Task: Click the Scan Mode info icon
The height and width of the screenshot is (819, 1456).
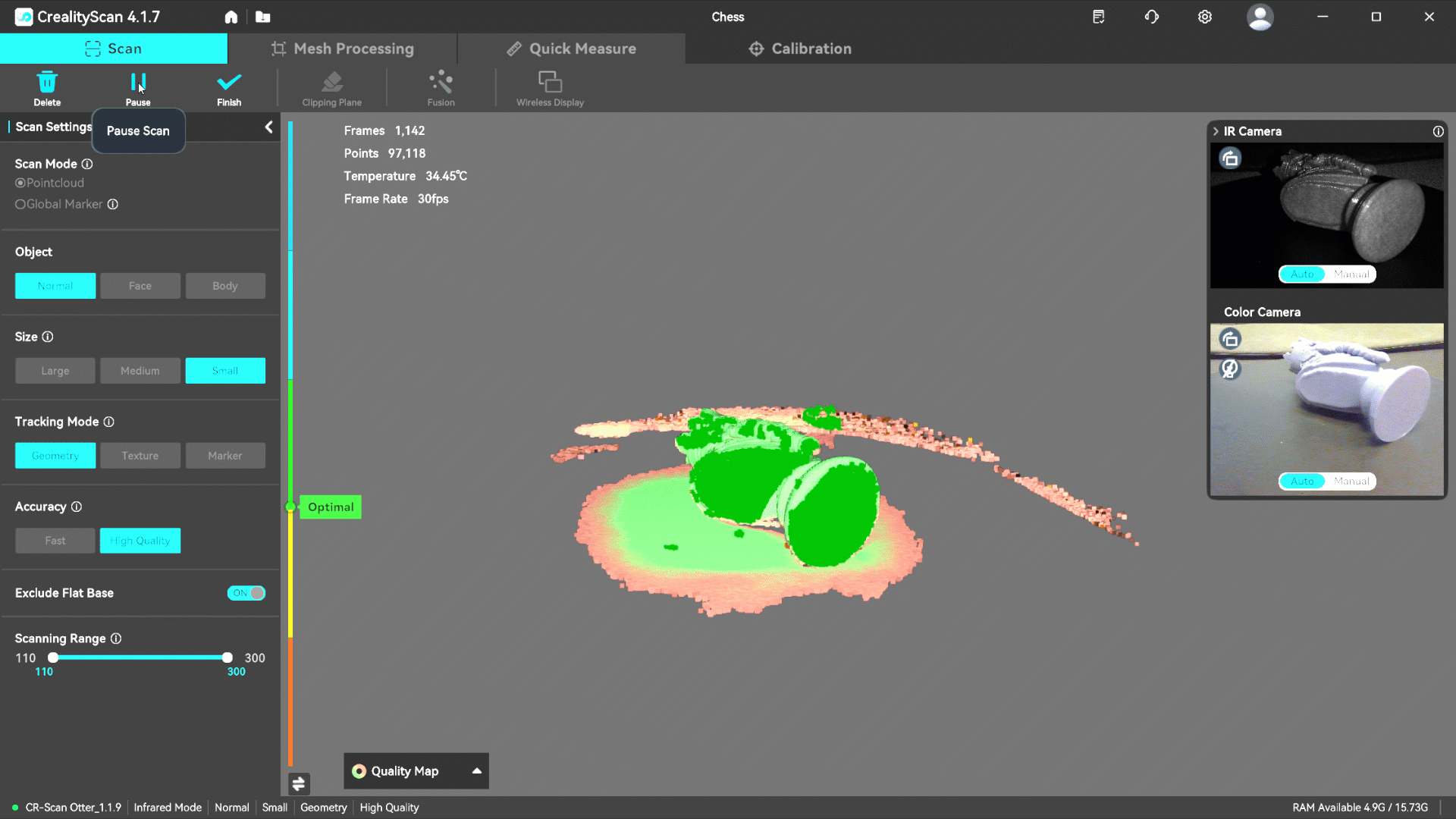Action: 87,164
